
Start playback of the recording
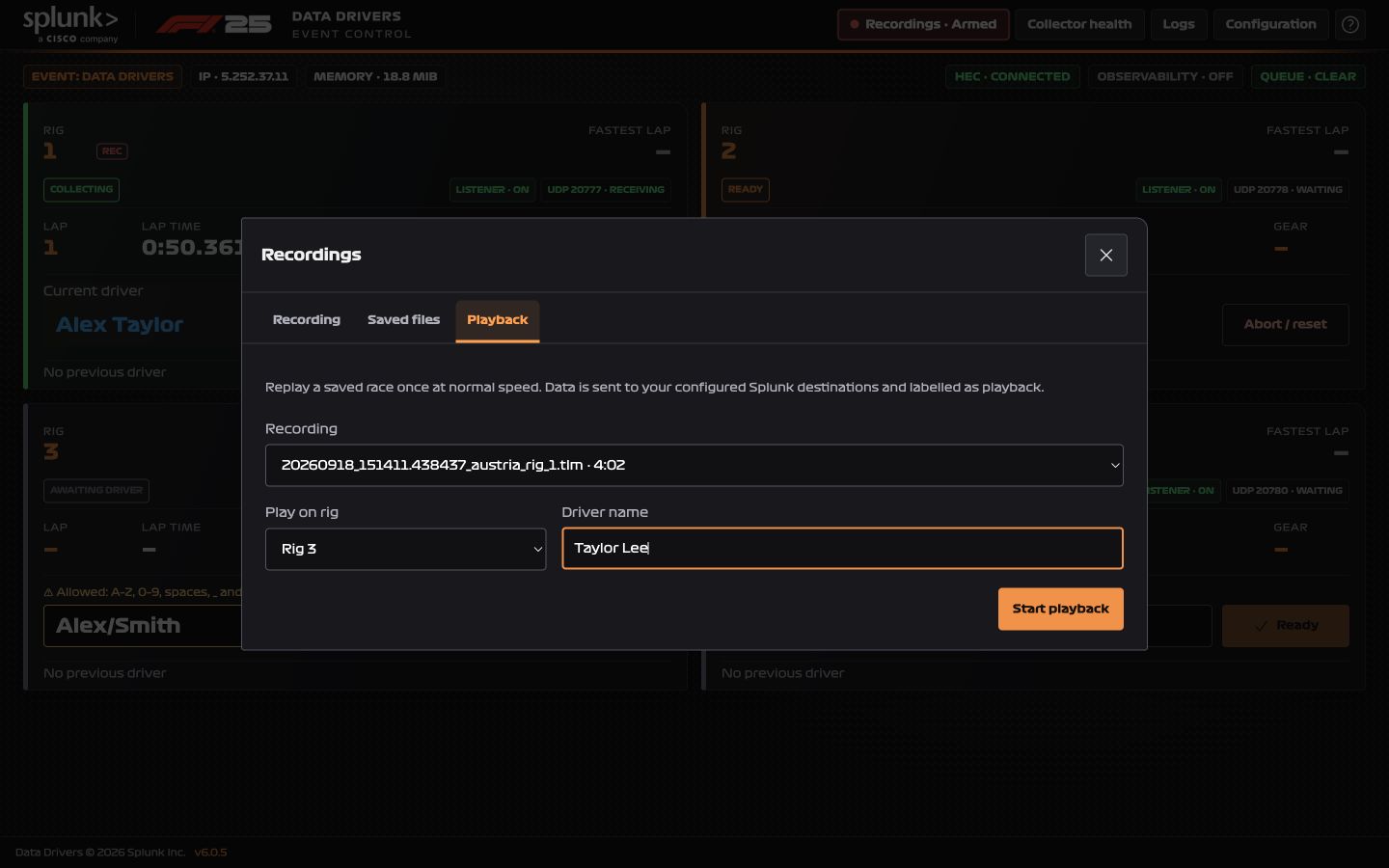tap(1060, 609)
